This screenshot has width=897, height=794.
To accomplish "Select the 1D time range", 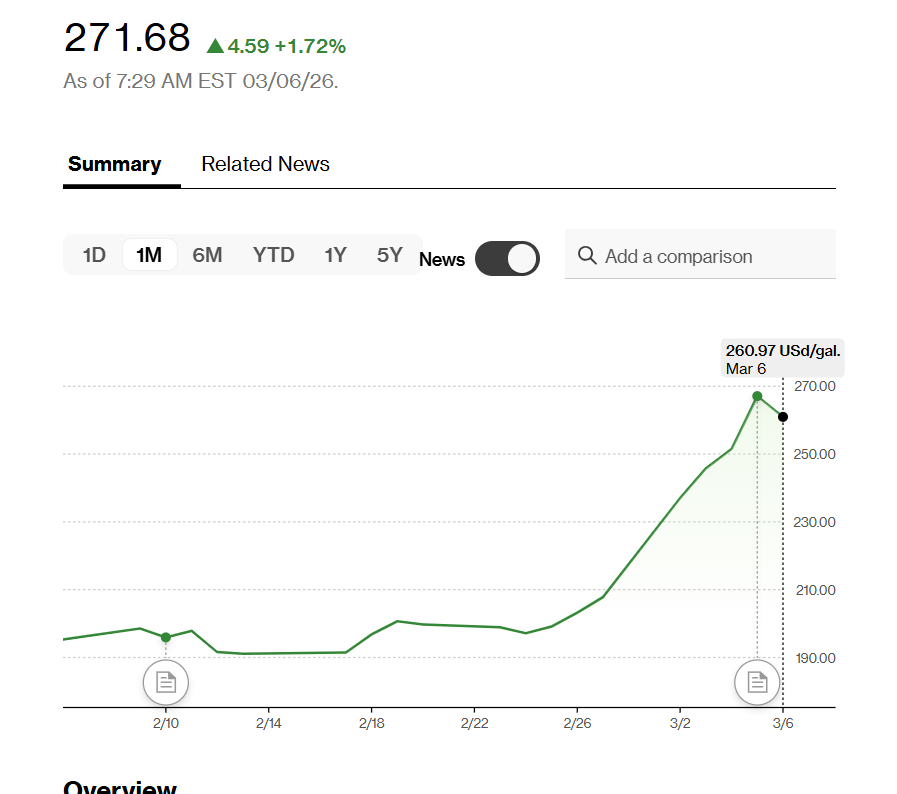I will (94, 255).
